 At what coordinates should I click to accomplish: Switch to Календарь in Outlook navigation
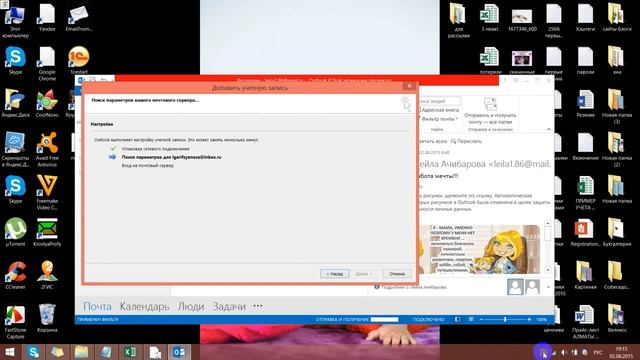(144, 306)
